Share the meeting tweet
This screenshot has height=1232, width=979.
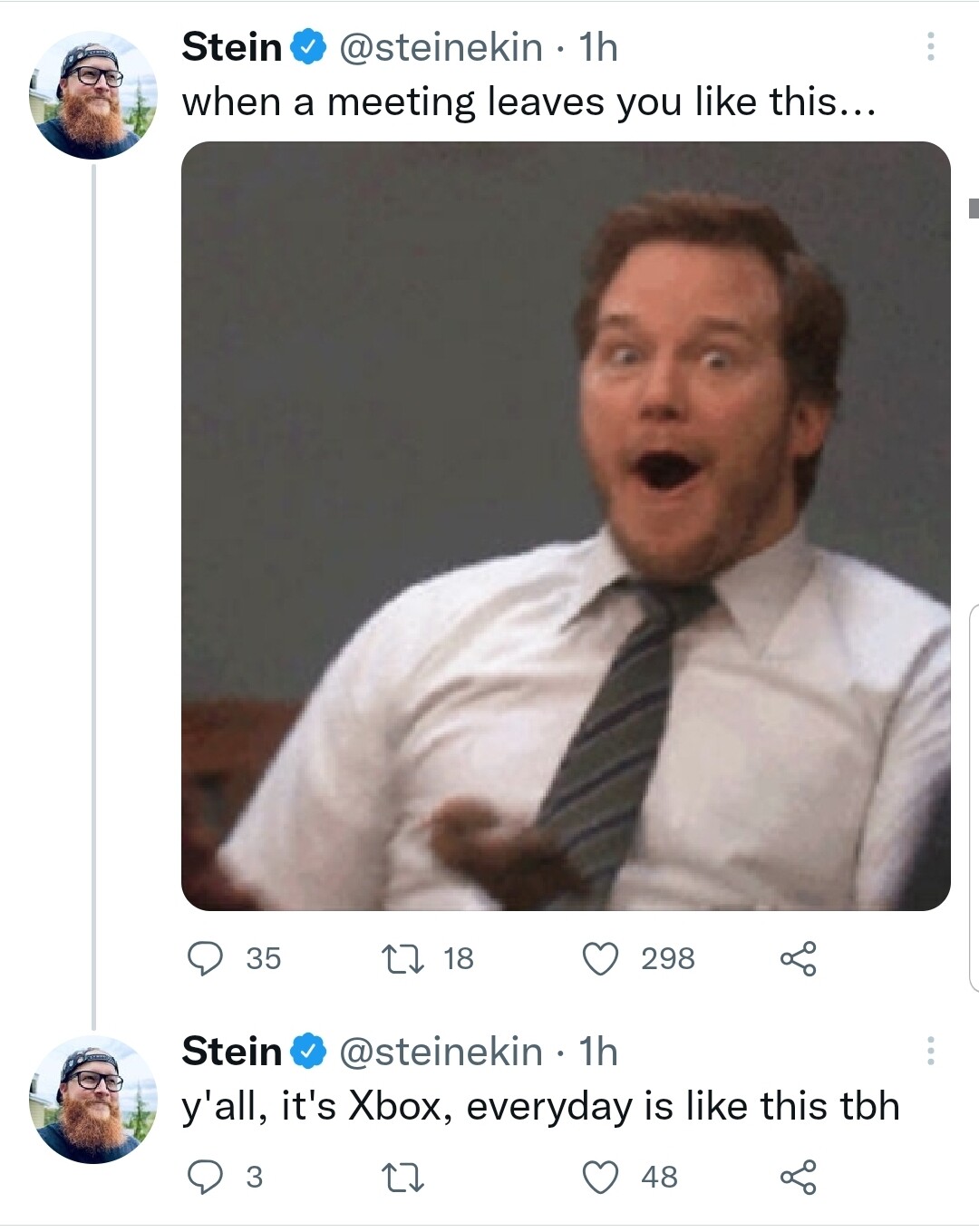pyautogui.click(x=798, y=958)
